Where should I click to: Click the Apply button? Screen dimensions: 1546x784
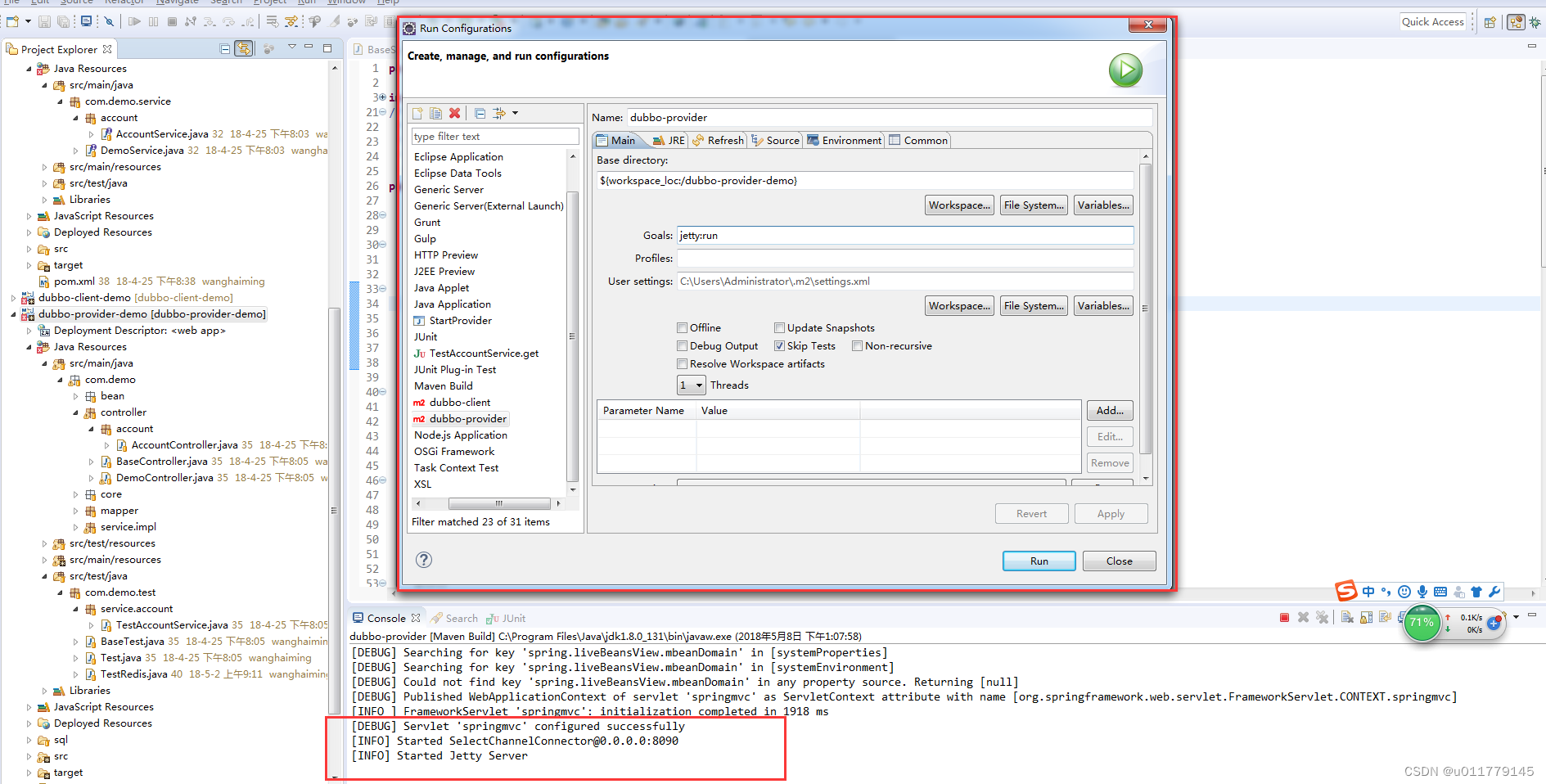point(1111,513)
